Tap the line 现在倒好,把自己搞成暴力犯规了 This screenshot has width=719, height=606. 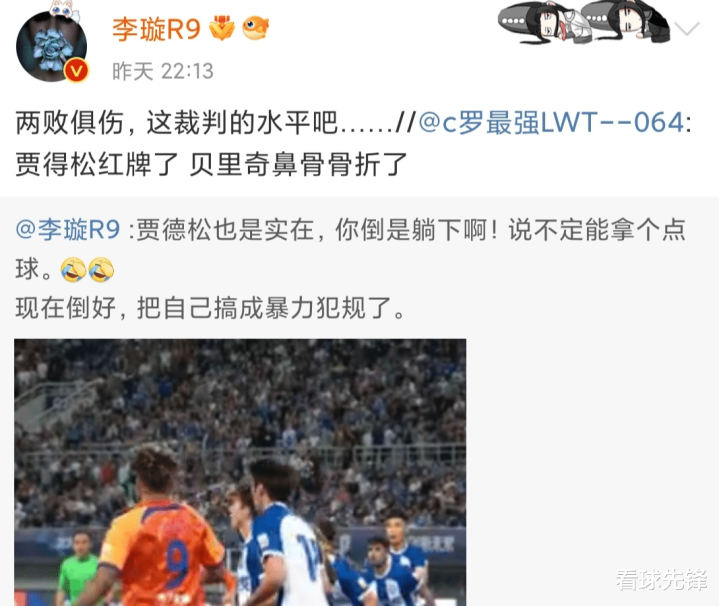click(x=210, y=308)
